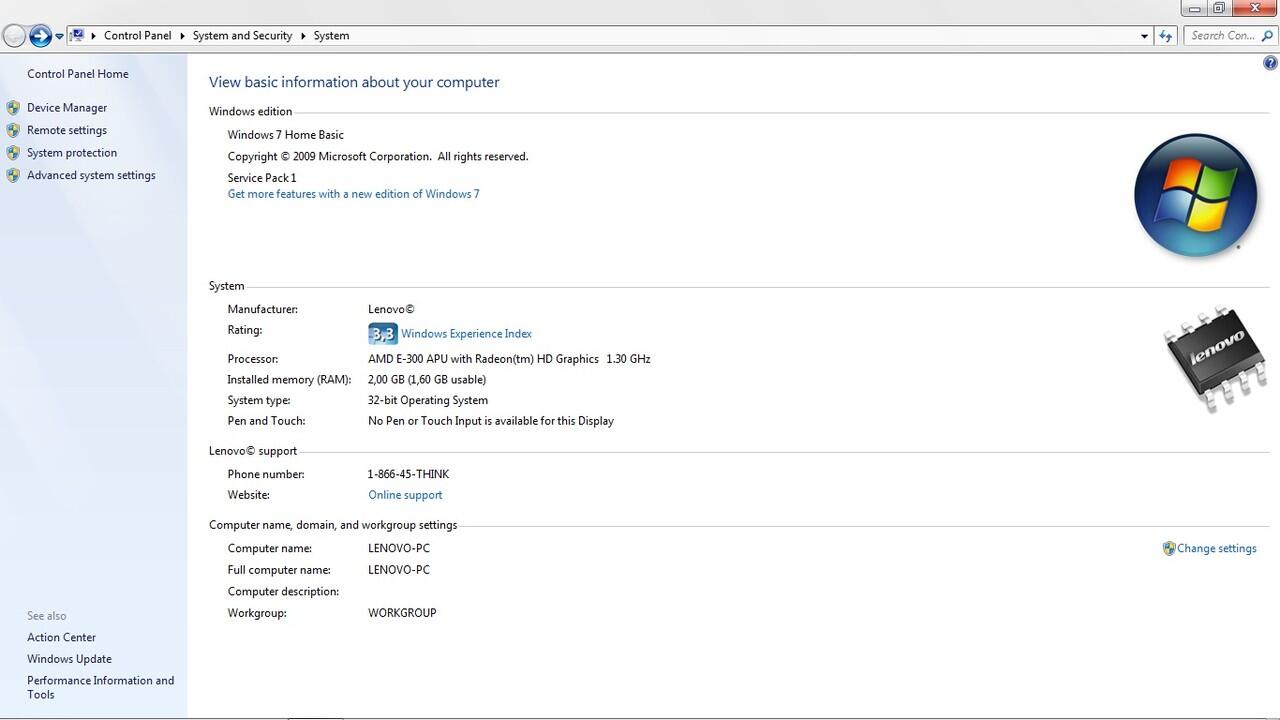Open System protection

(x=72, y=153)
